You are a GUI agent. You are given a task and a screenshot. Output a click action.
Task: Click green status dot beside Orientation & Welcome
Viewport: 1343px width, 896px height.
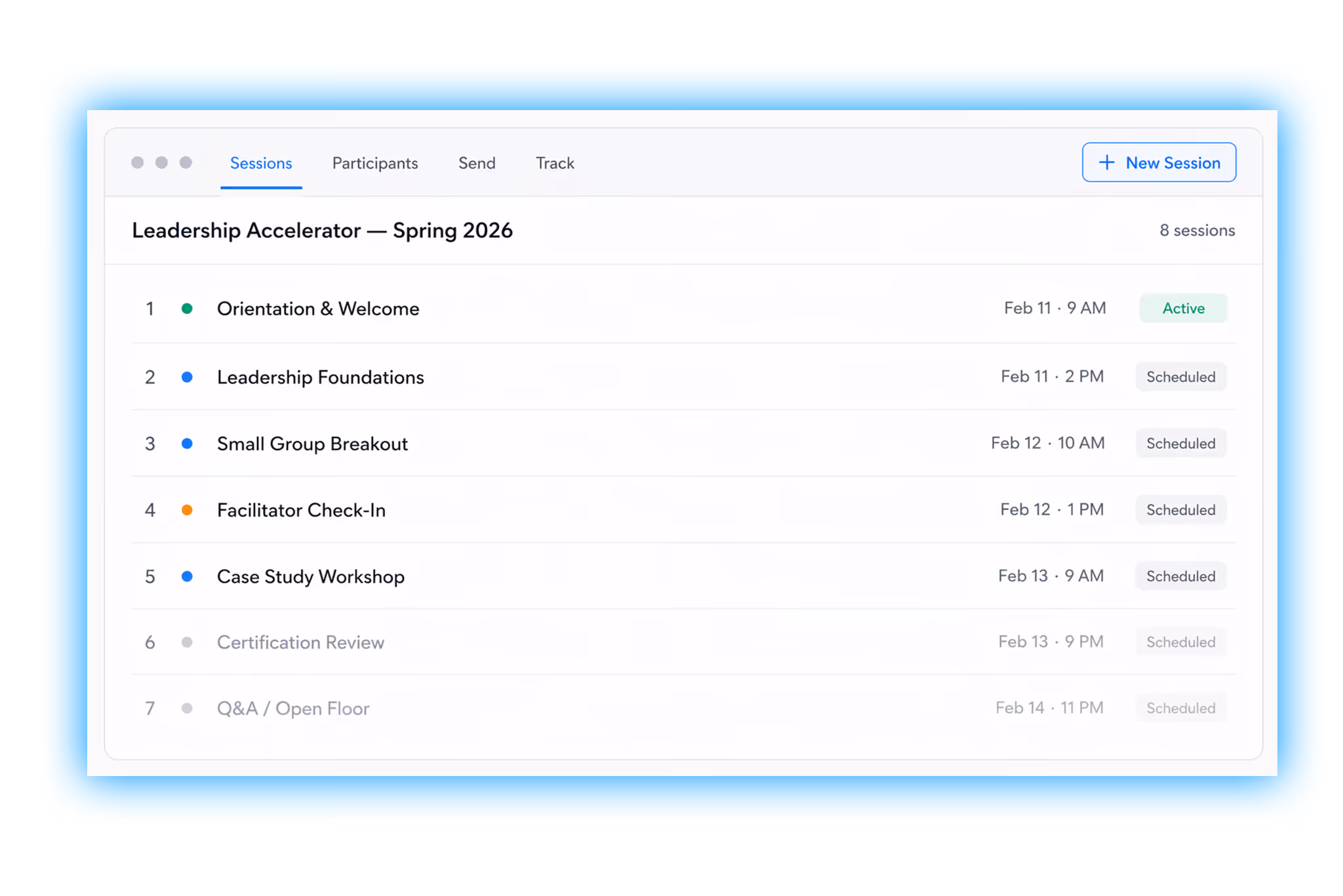187,308
